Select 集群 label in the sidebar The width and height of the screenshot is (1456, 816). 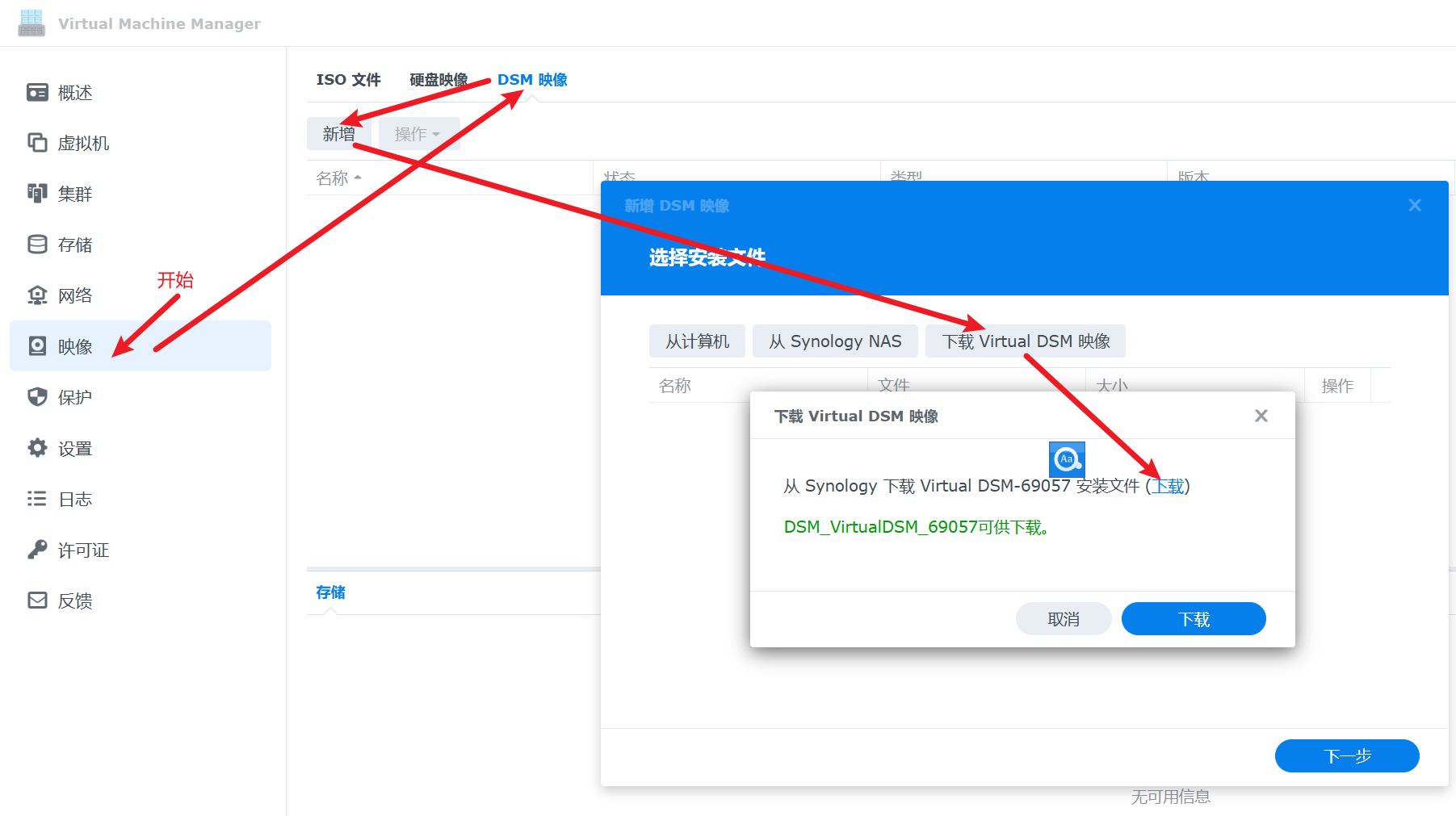pyautogui.click(x=75, y=195)
